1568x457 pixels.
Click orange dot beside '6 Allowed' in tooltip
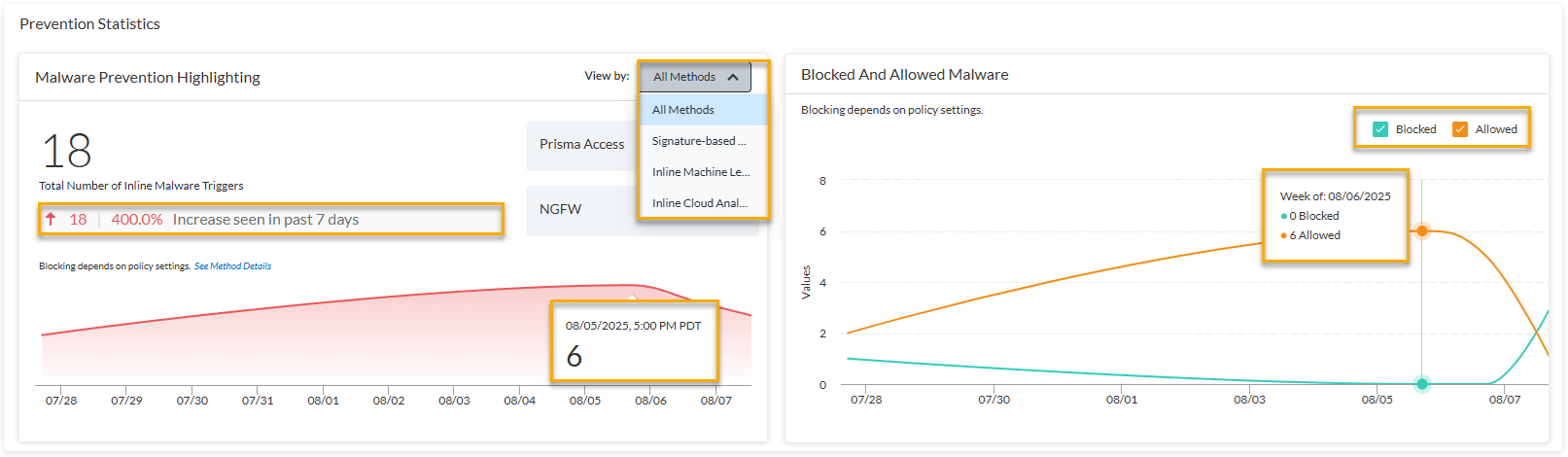point(1283,235)
